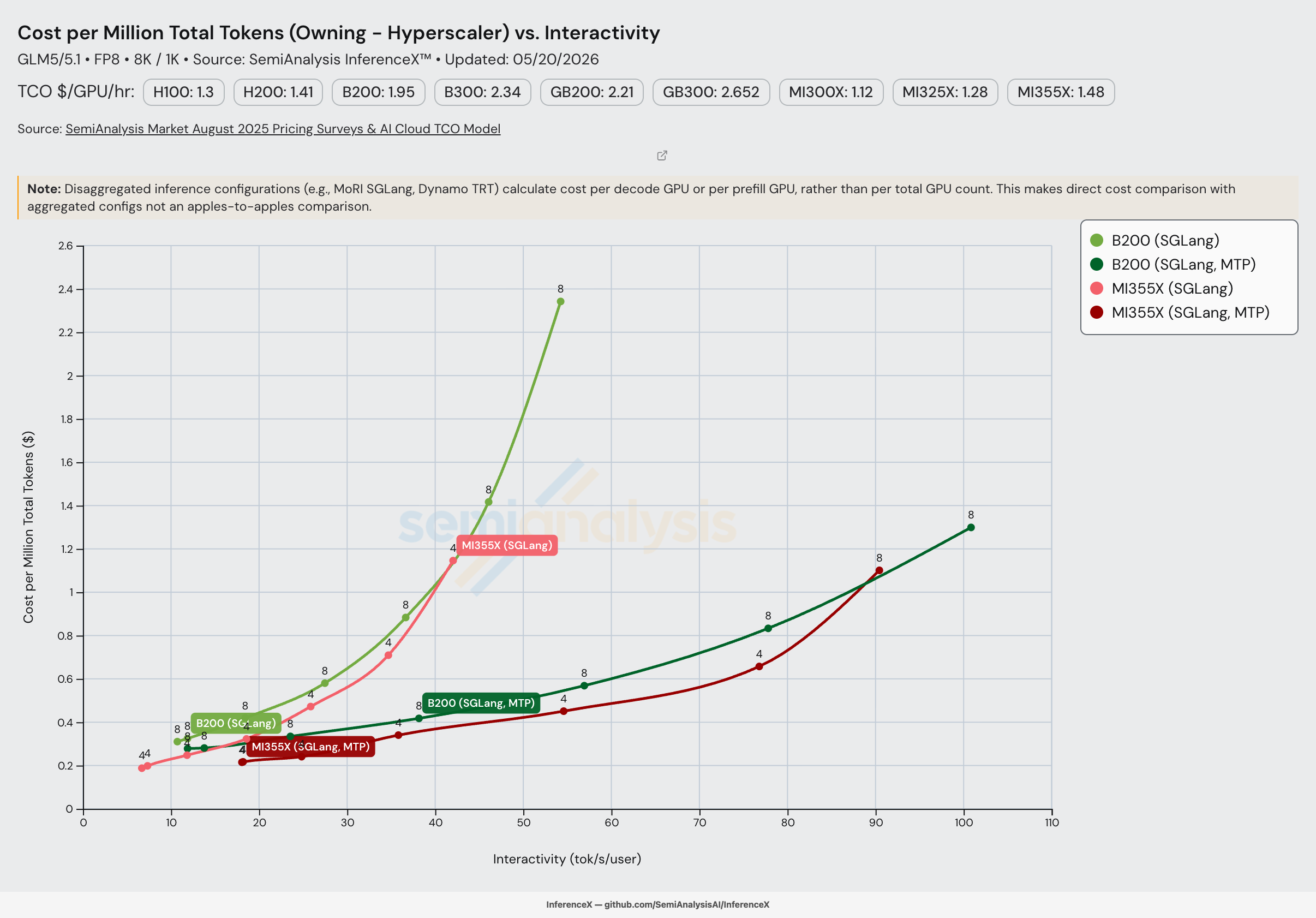Click the 'Note:' disaggregated inference banner text
The height and width of the screenshot is (918, 1316).
click(631, 197)
